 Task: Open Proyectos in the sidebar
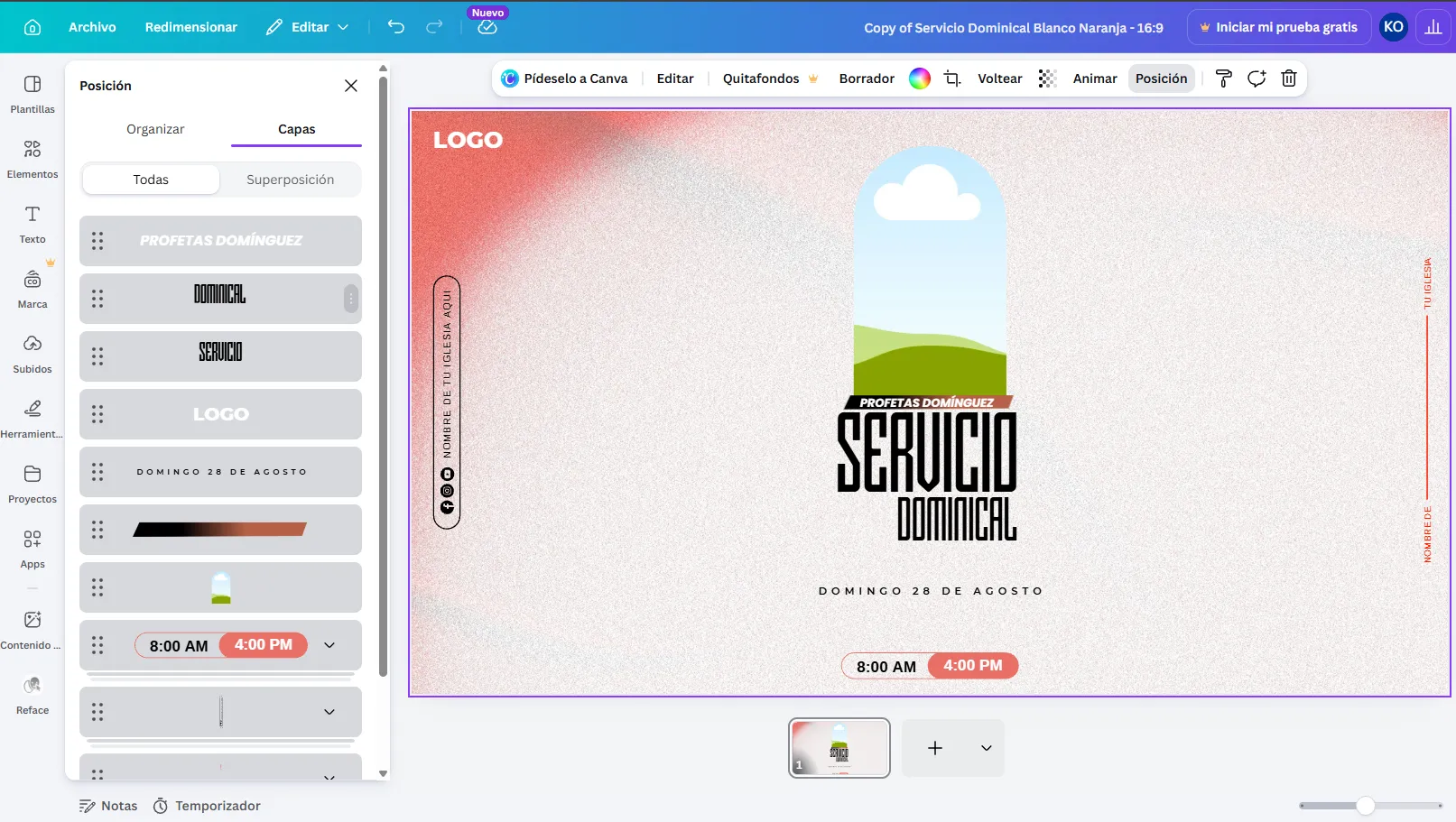click(32, 485)
